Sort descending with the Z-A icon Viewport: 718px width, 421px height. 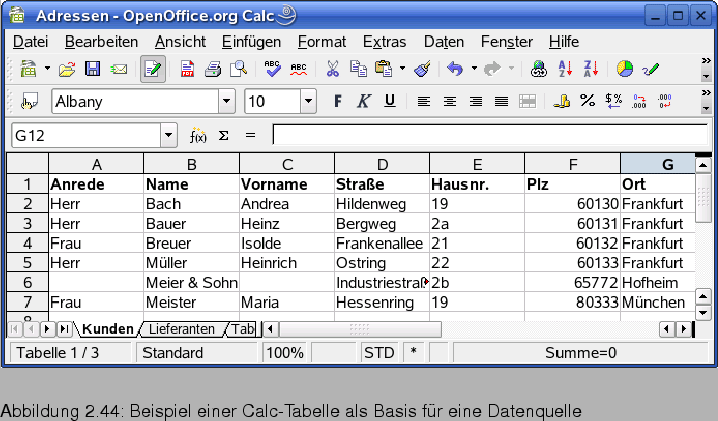(591, 69)
